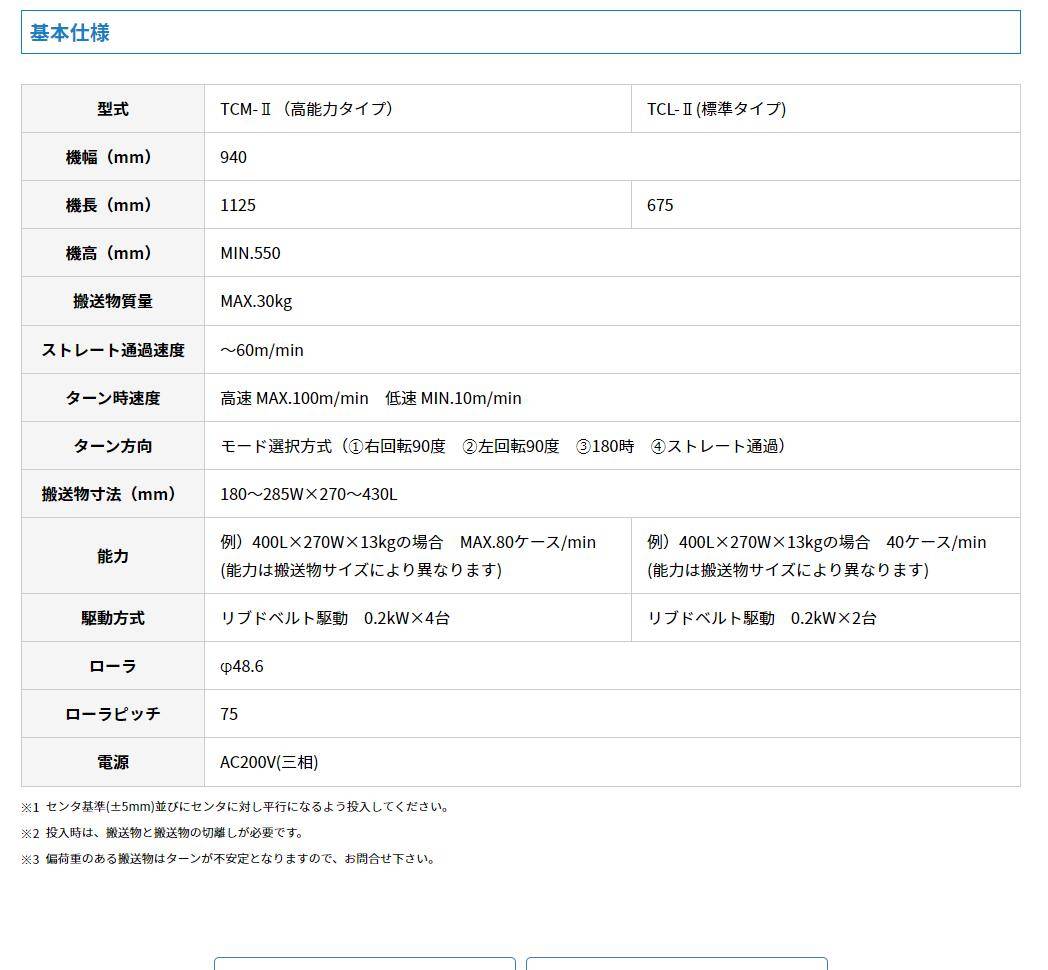The width and height of the screenshot is (1048, 970).
Task: Click the ～60m/min straight pass speed
Action: coord(262,350)
